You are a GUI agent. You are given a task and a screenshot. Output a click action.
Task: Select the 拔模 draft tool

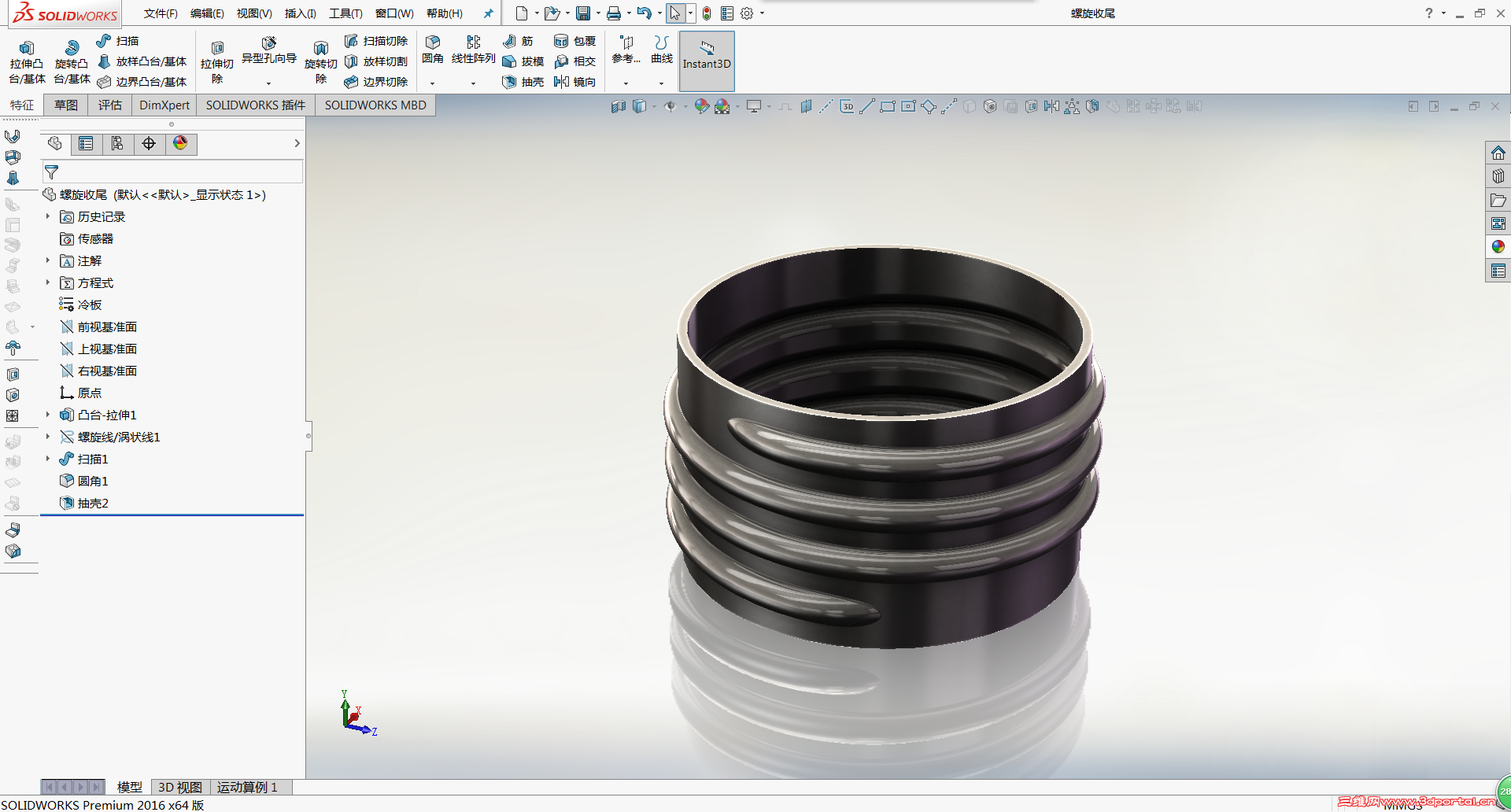[x=523, y=61]
